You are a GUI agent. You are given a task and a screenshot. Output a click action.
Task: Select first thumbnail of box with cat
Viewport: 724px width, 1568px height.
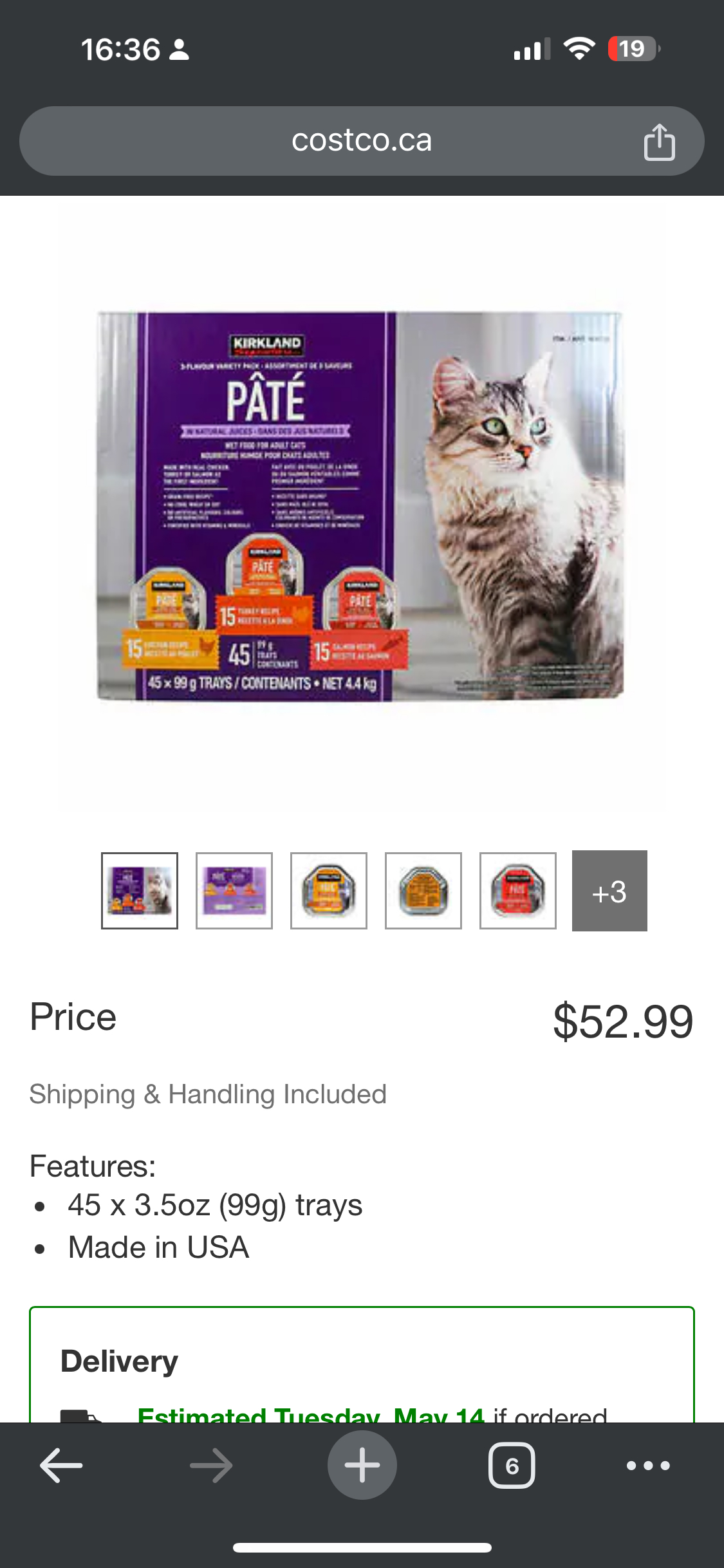tap(140, 891)
